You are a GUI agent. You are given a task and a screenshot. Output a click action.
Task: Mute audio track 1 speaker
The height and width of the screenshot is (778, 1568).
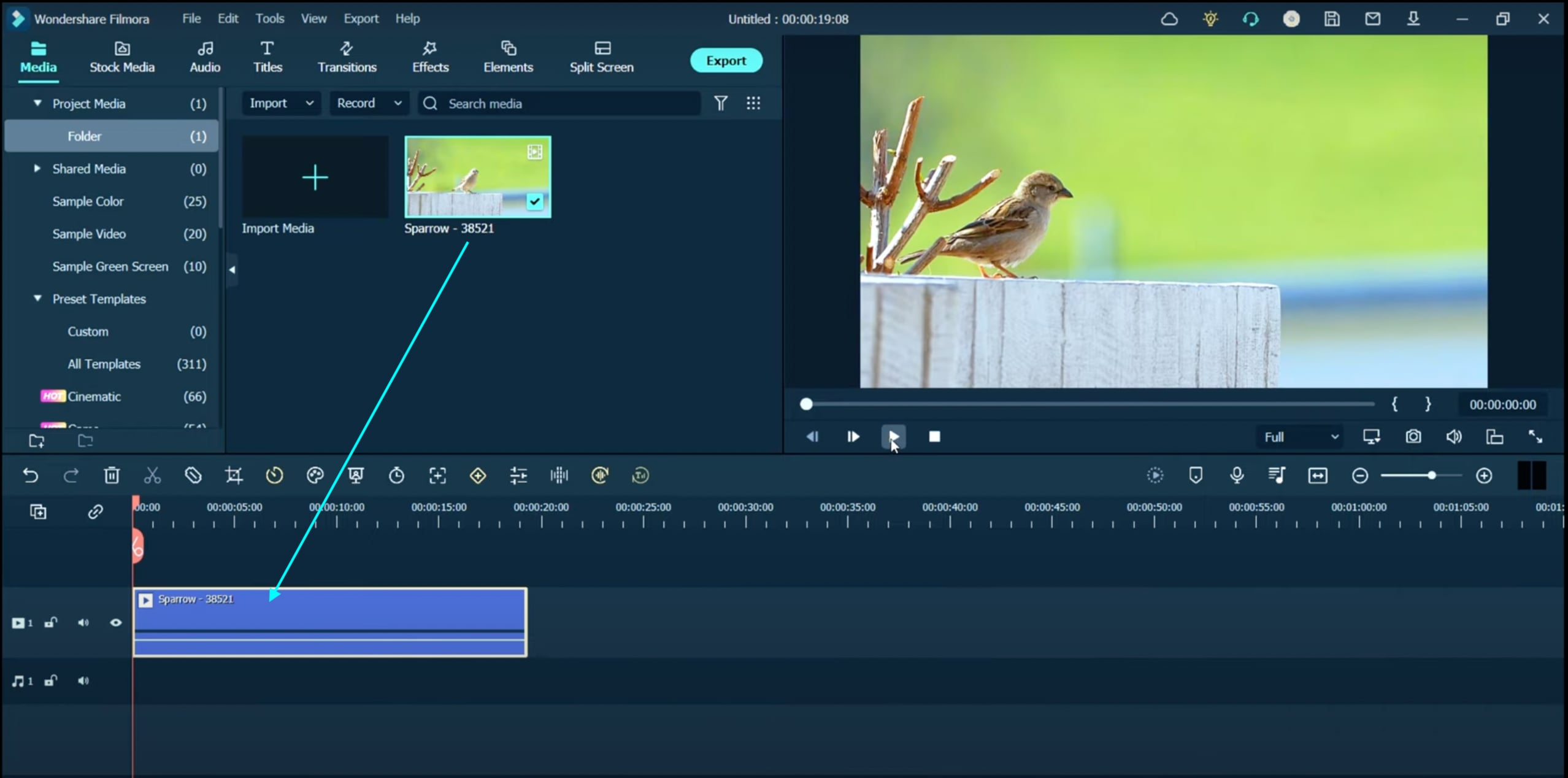(83, 681)
